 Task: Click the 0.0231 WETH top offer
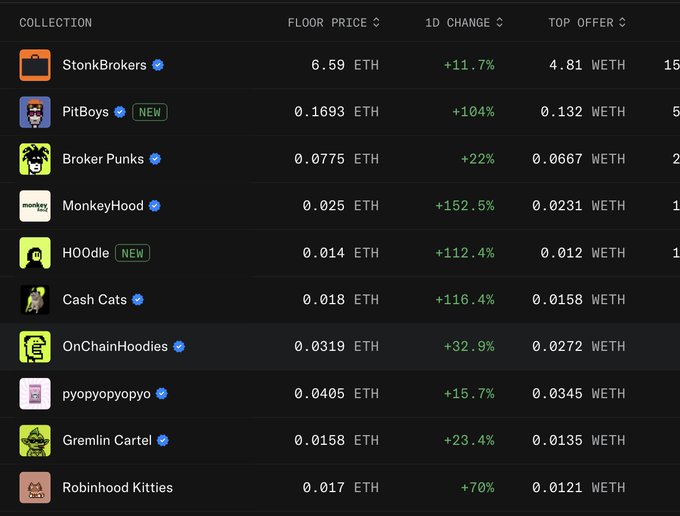pos(579,206)
